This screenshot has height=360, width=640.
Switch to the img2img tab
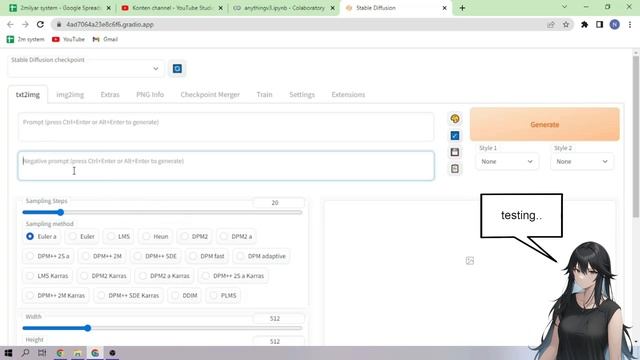click(70, 95)
